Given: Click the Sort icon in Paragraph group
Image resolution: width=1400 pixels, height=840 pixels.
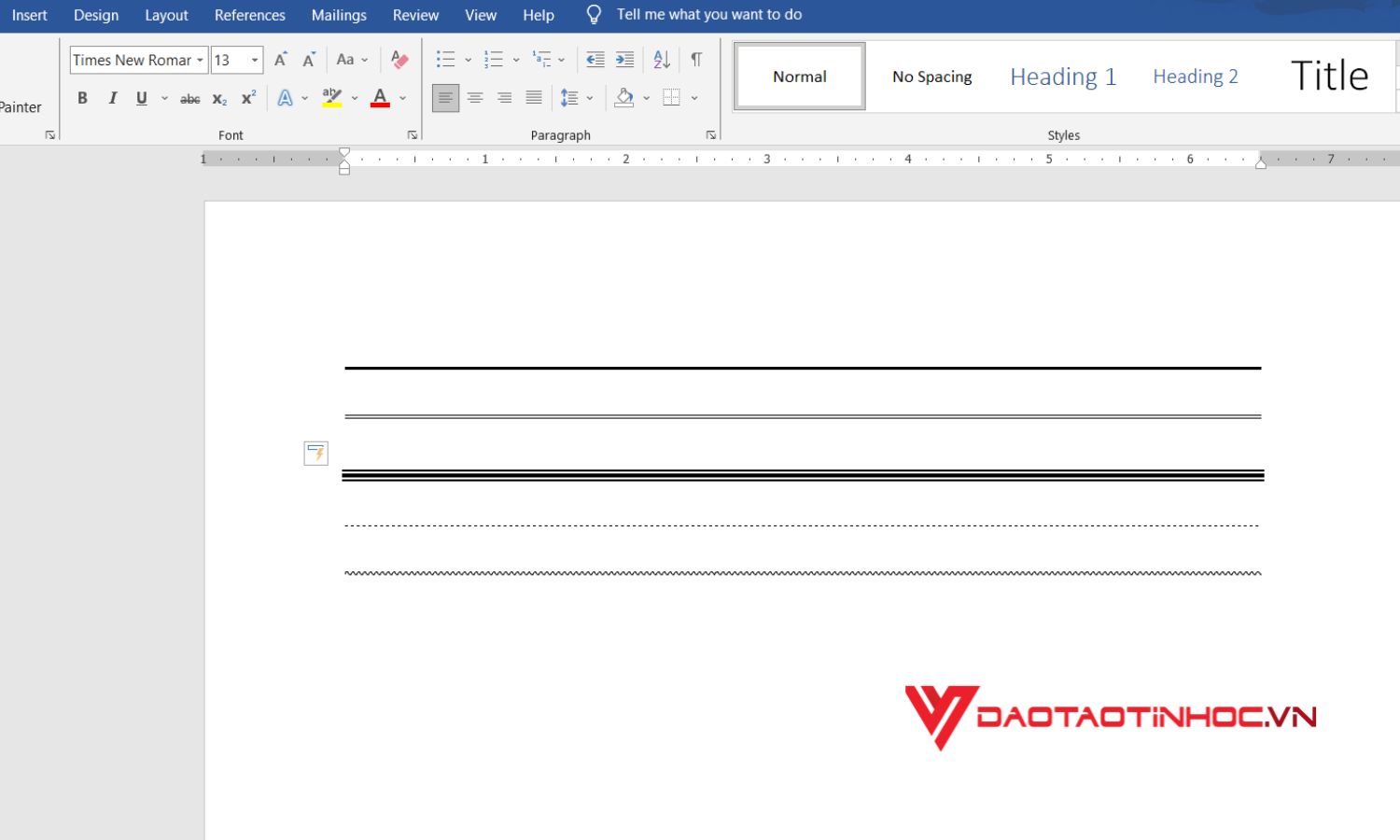Looking at the screenshot, I should point(661,59).
